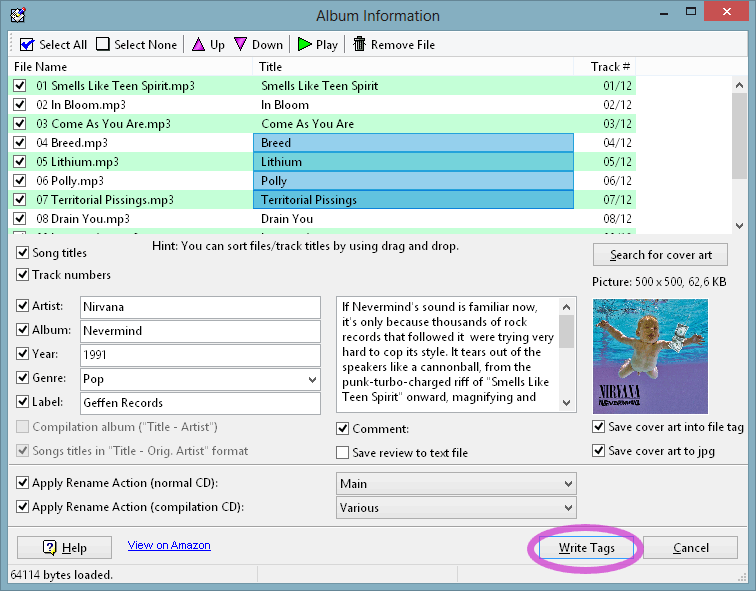
Task: Click the Artist field containing Nirvana
Action: 200,307
